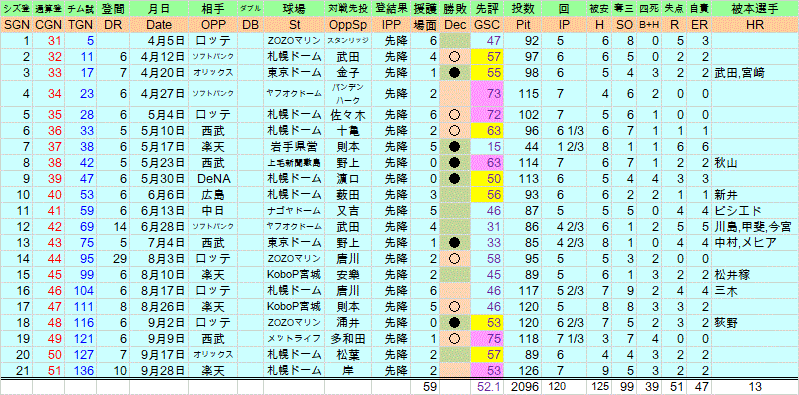Screen dimensions: 799x395
Task: Click opposing starter 又吉
Action: pyautogui.click(x=348, y=210)
